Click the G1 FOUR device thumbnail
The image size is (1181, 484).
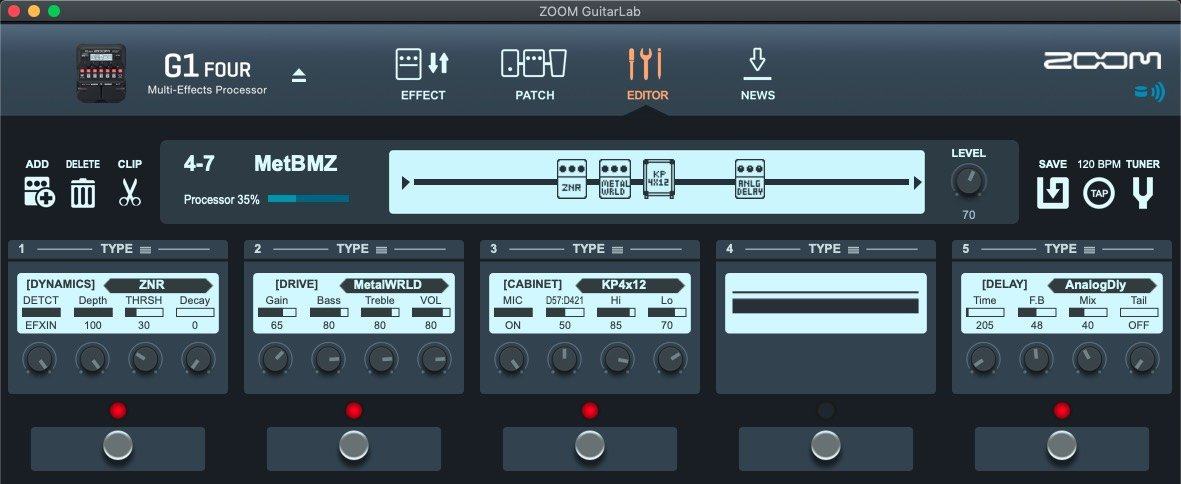[102, 73]
